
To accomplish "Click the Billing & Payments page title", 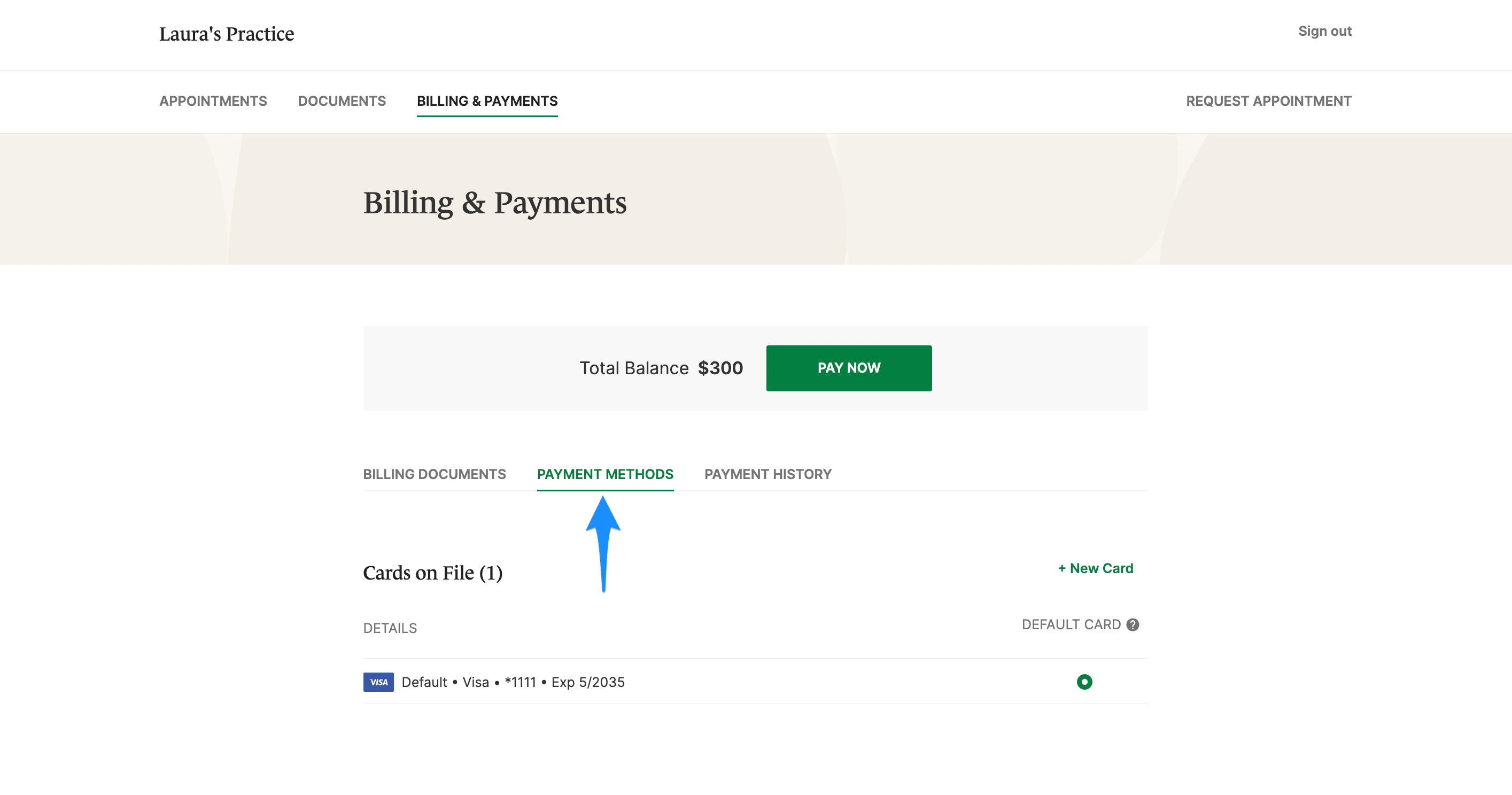I will pos(495,204).
